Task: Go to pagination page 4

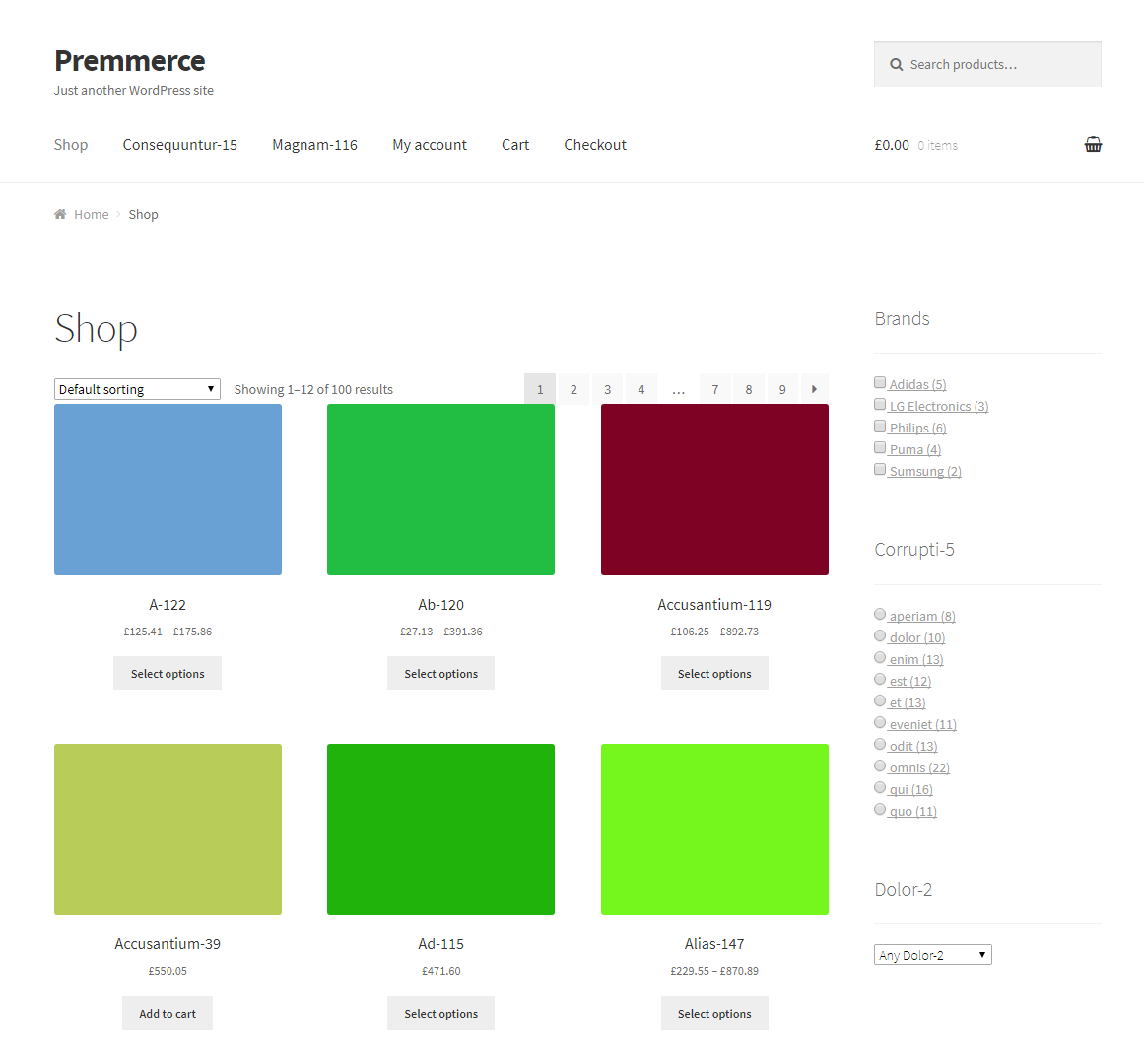Action: tap(641, 389)
